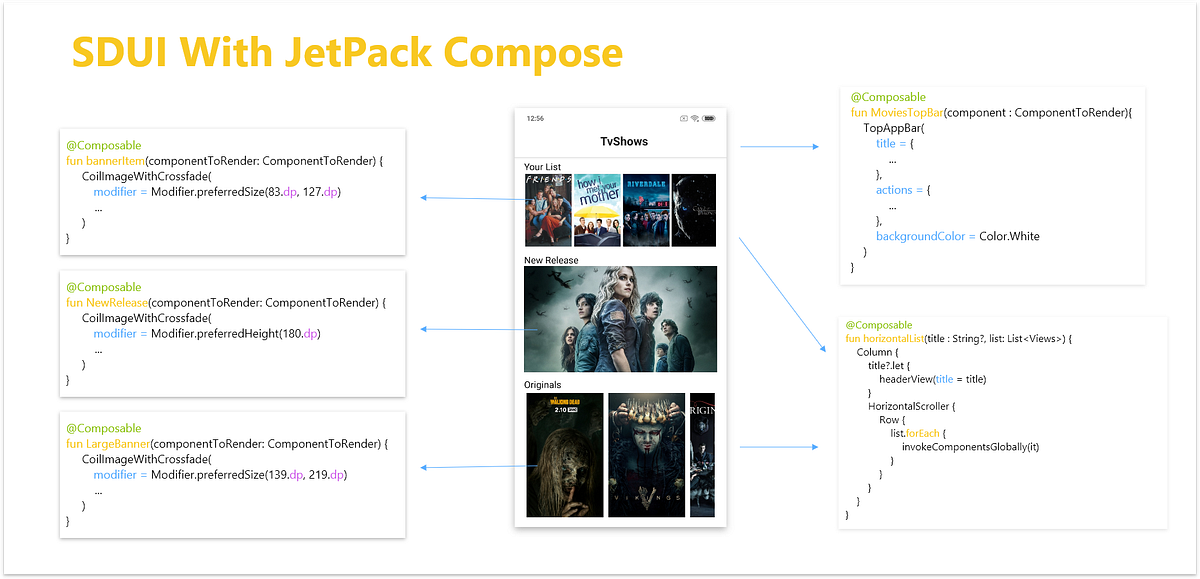Select the Friends poster in Your List
This screenshot has height=579, width=1200.
[x=547, y=209]
